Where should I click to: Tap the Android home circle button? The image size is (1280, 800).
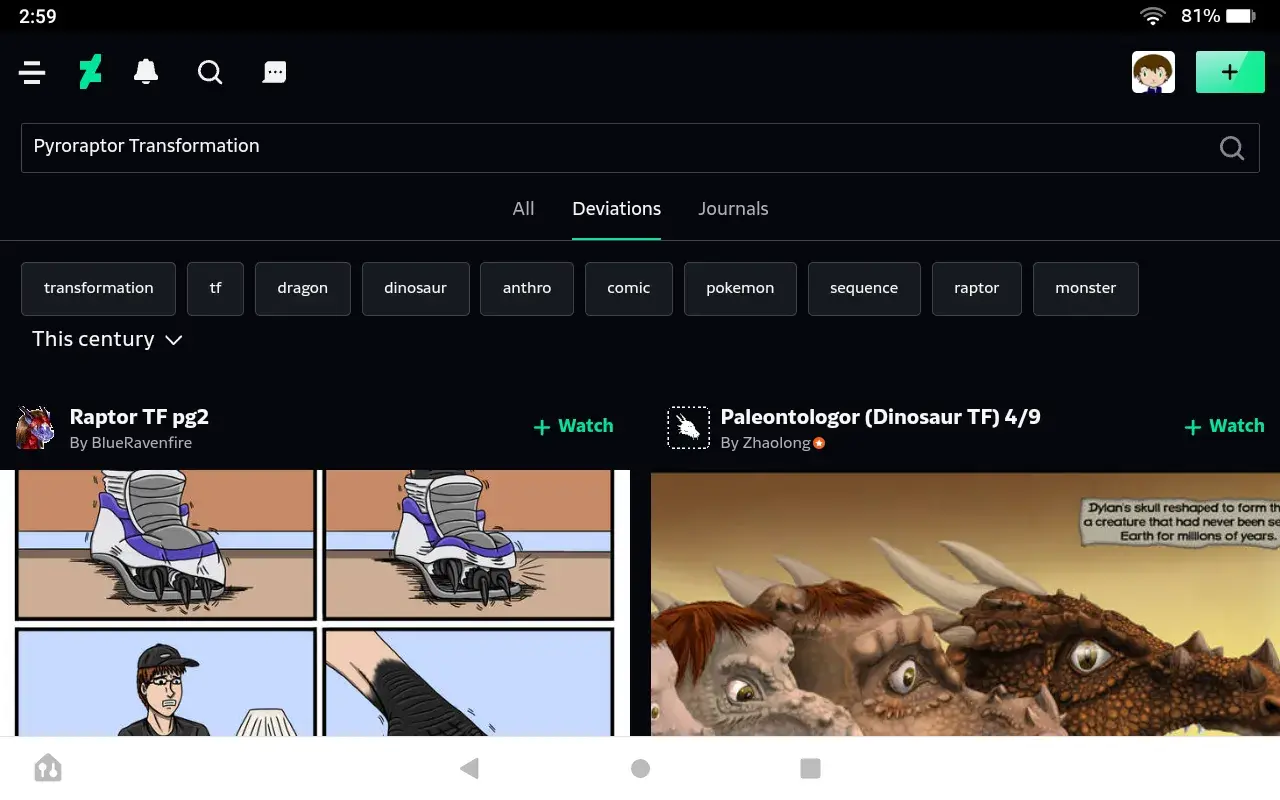(641, 768)
